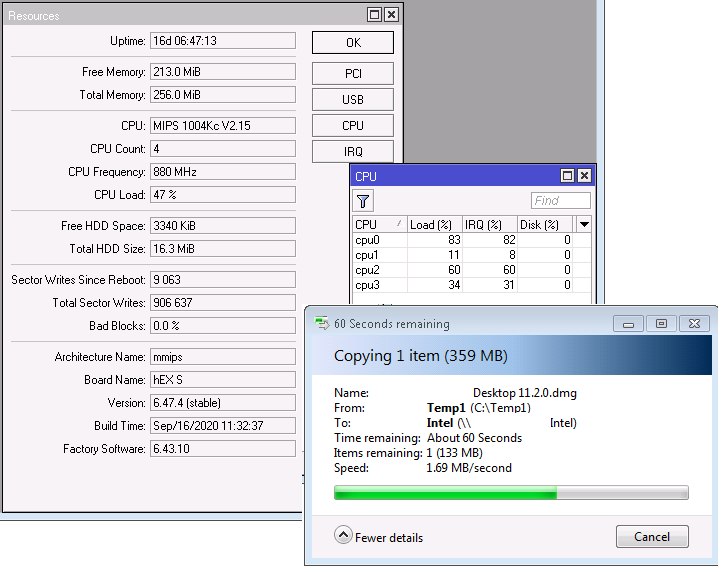The height and width of the screenshot is (572, 721).
Task: Click the Speed value 1.69 MB/second
Action: pyautogui.click(x=469, y=468)
